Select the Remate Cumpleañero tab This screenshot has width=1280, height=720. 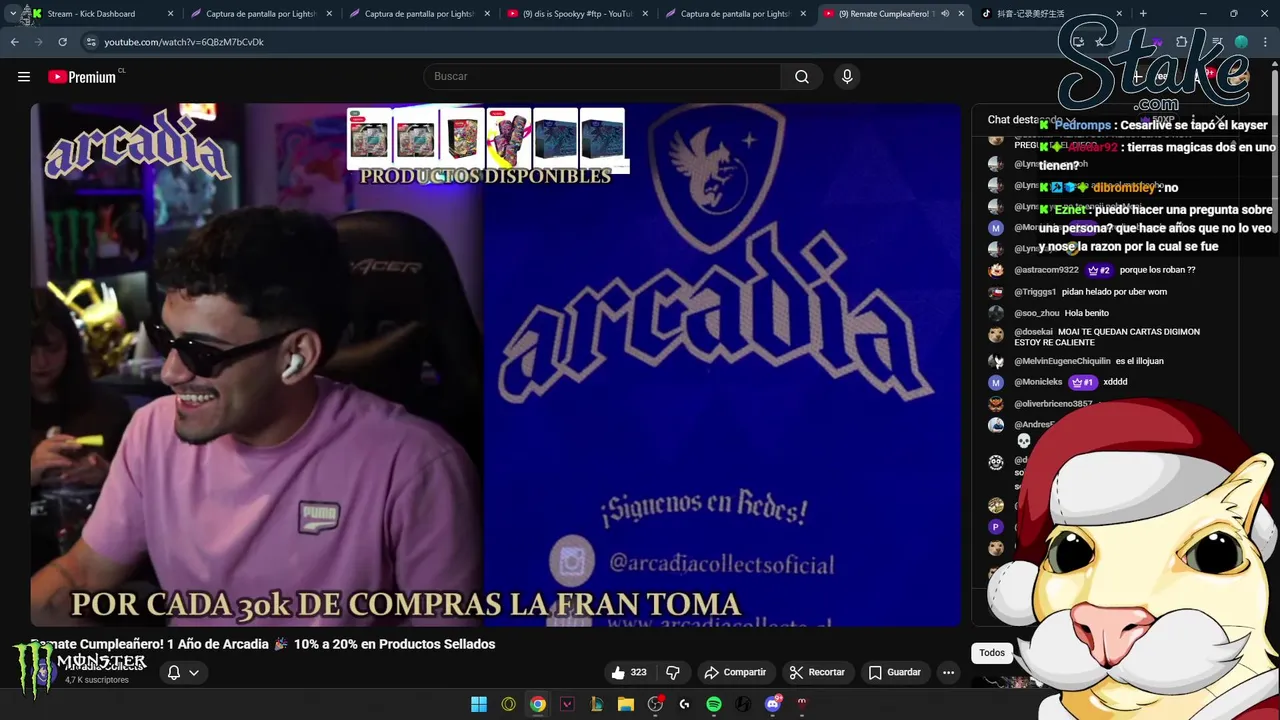[893, 14]
